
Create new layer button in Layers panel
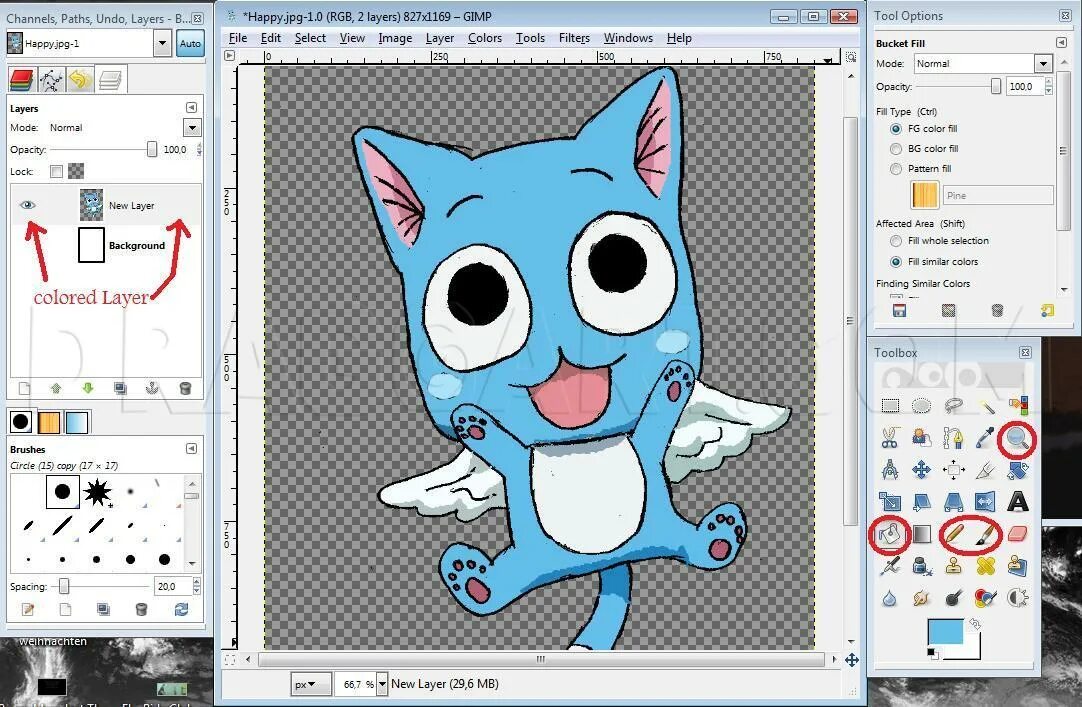pos(25,388)
